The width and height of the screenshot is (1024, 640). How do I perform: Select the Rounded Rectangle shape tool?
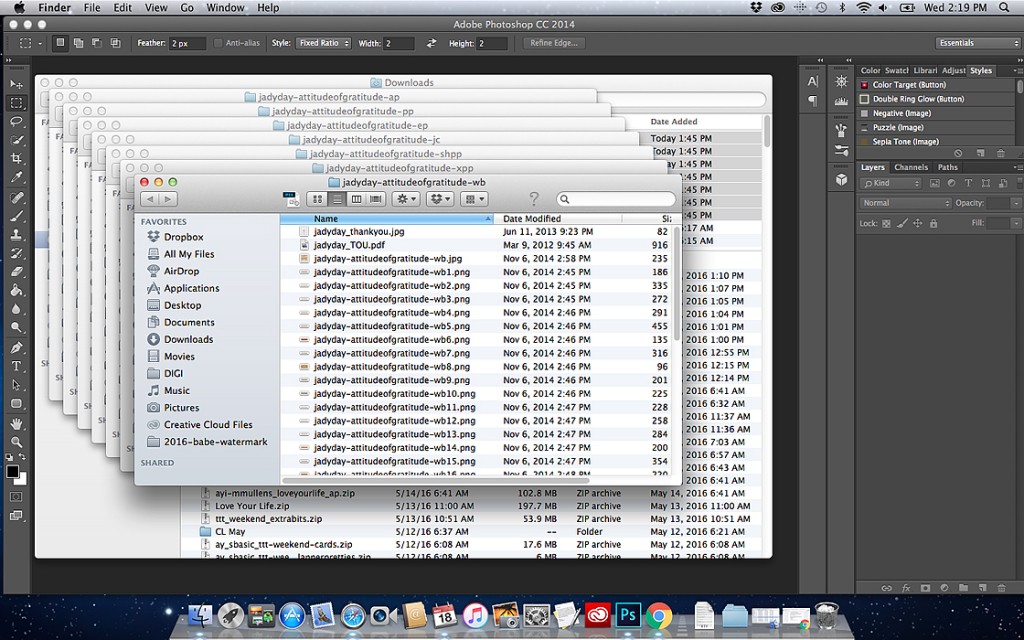click(x=16, y=404)
